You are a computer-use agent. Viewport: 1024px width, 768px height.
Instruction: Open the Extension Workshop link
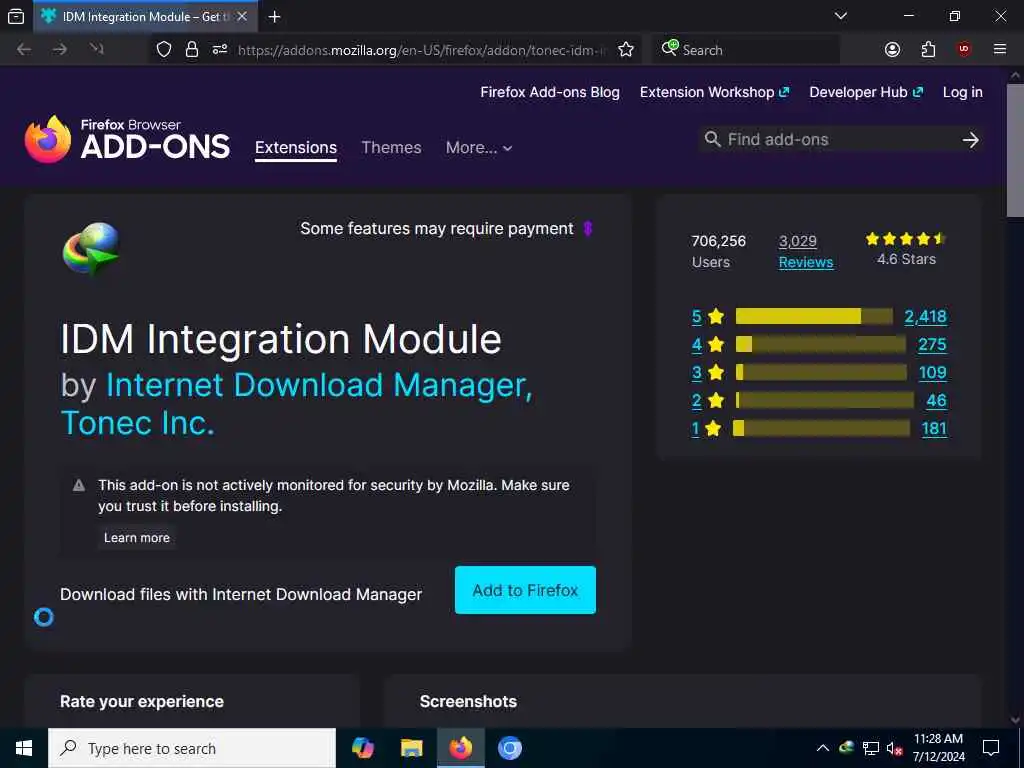click(714, 92)
